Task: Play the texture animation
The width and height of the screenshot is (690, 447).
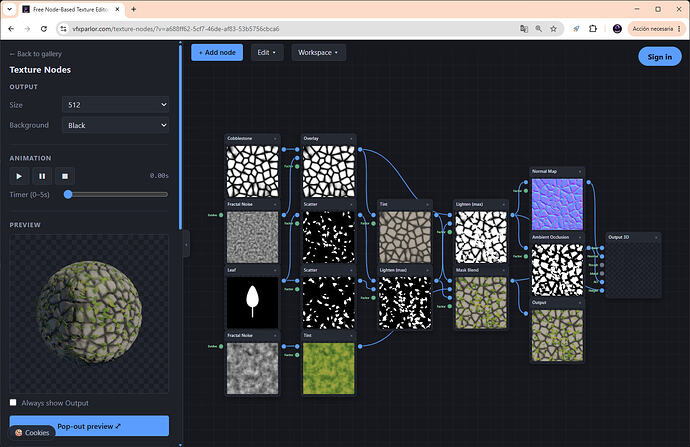Action: [x=19, y=176]
